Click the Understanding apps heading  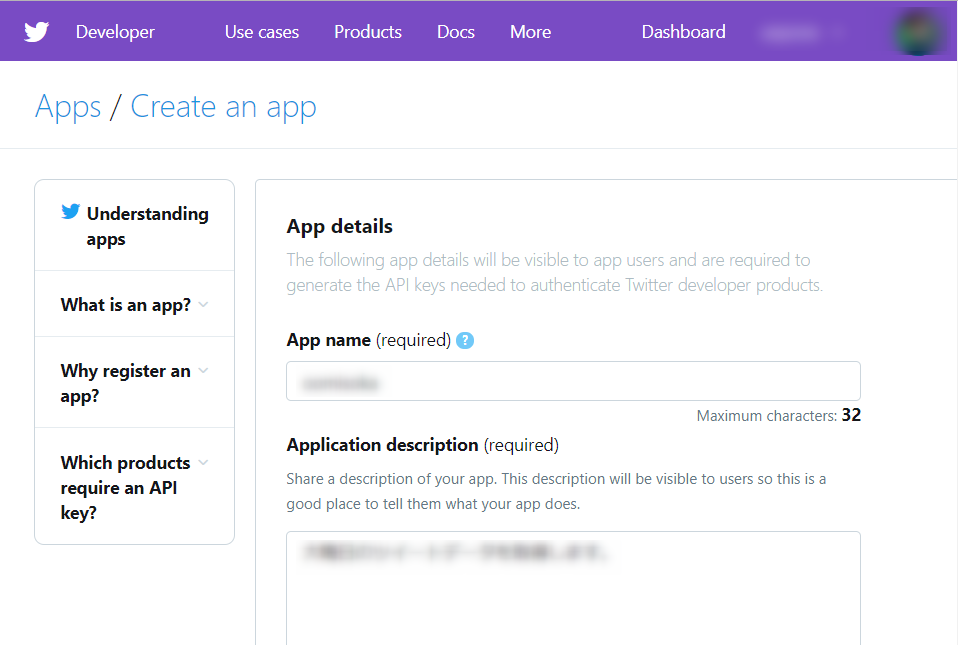[147, 226]
